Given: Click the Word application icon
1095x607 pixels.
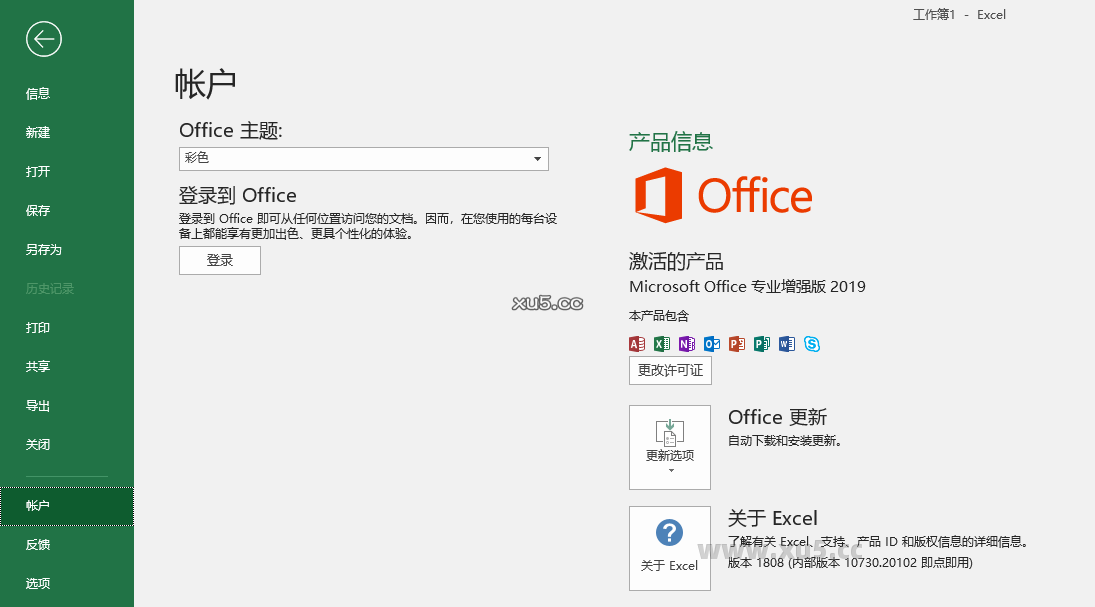Looking at the screenshot, I should tap(787, 344).
